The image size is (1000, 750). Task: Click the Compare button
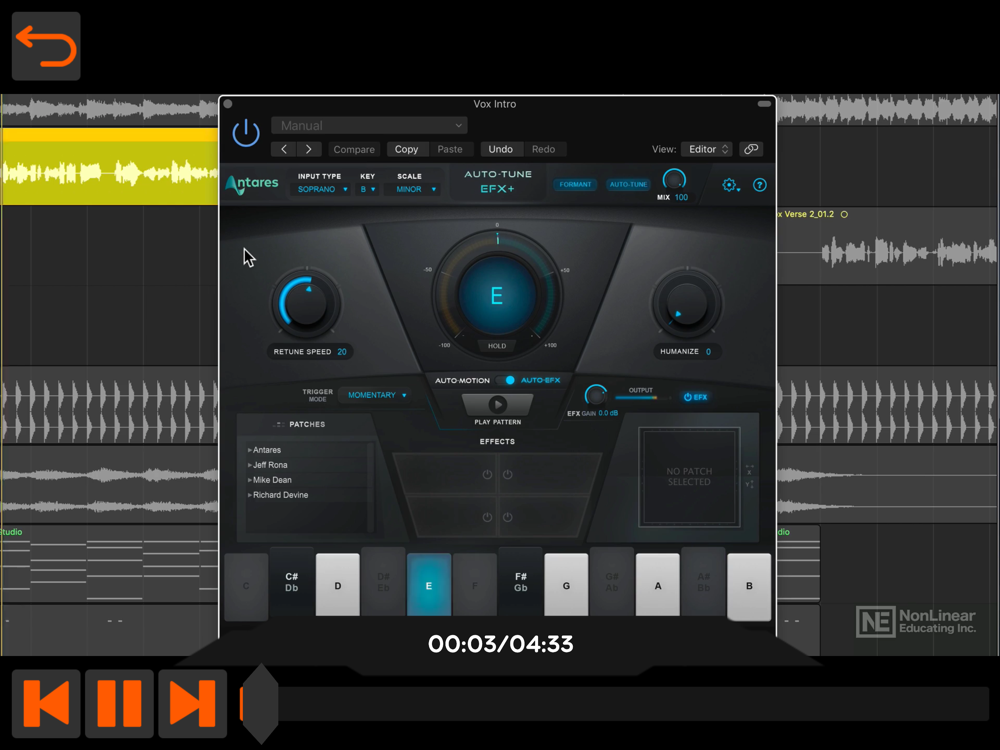(x=354, y=149)
